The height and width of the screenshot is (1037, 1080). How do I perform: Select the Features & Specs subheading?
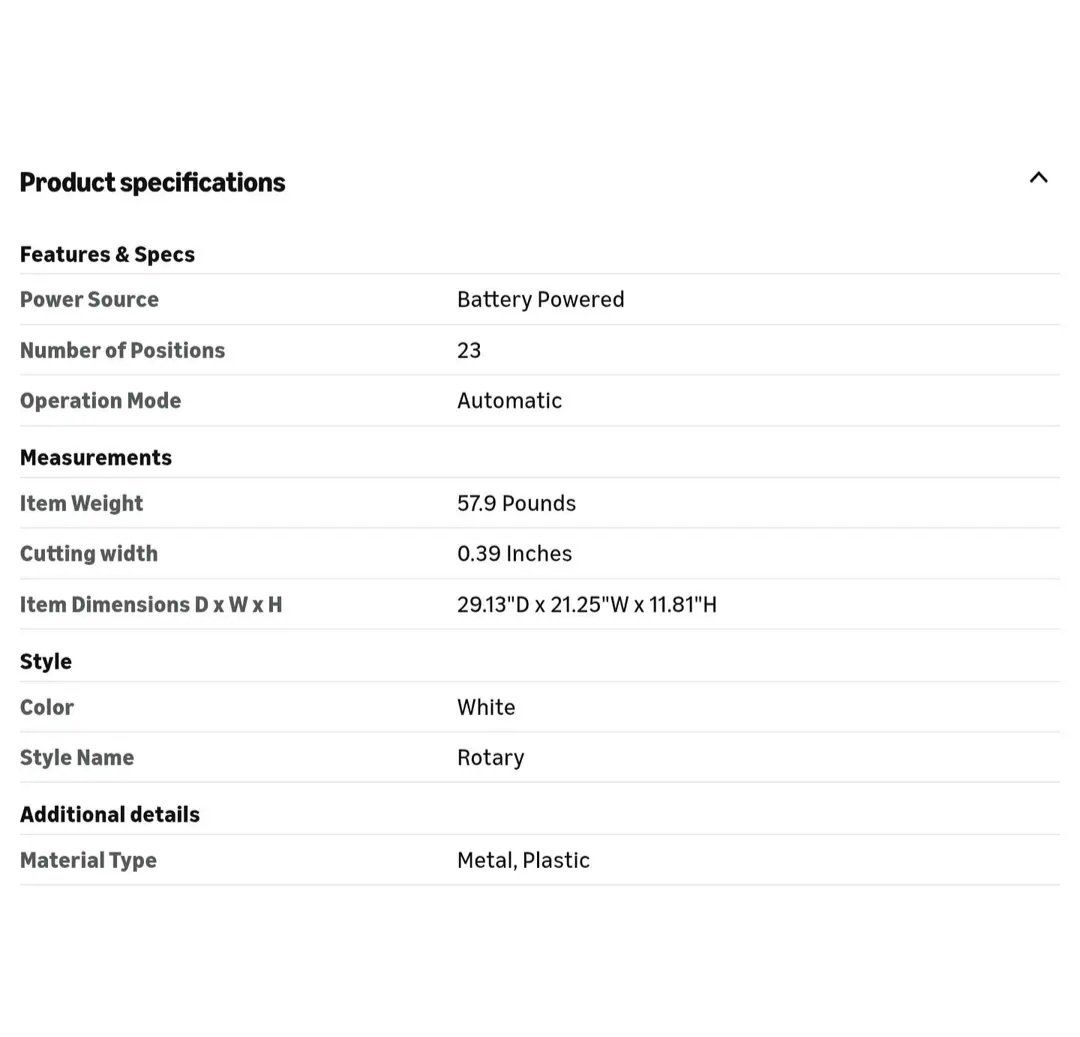click(107, 254)
